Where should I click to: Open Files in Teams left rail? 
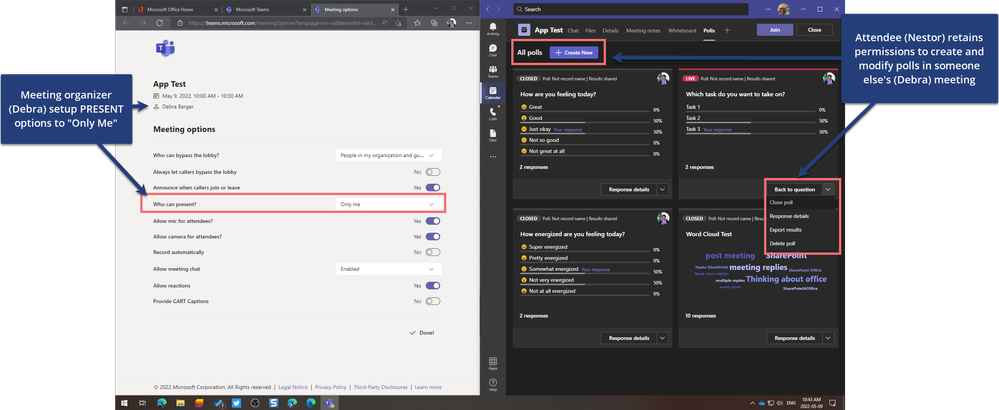point(492,135)
